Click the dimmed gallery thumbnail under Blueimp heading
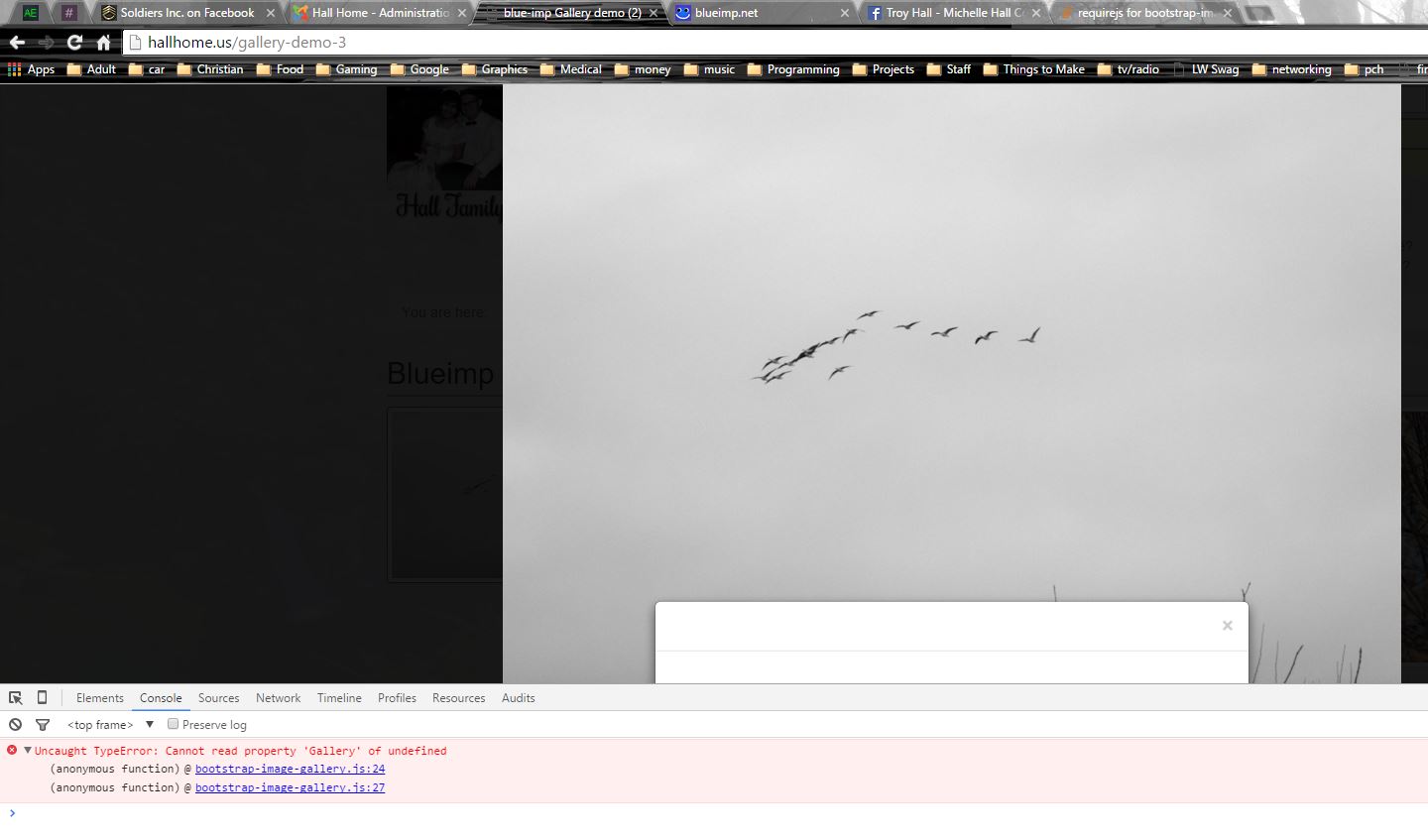Image resolution: width=1428 pixels, height=840 pixels. tap(445, 493)
